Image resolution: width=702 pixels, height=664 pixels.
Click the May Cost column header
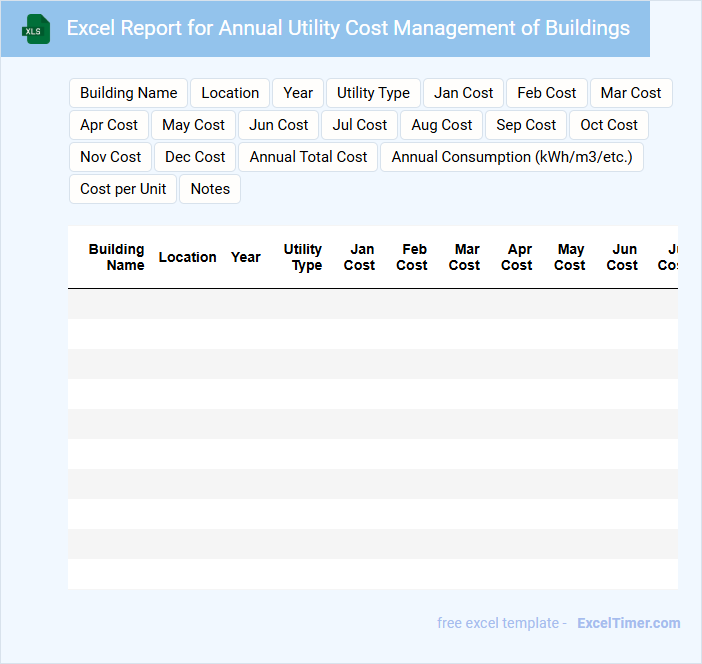tap(570, 257)
